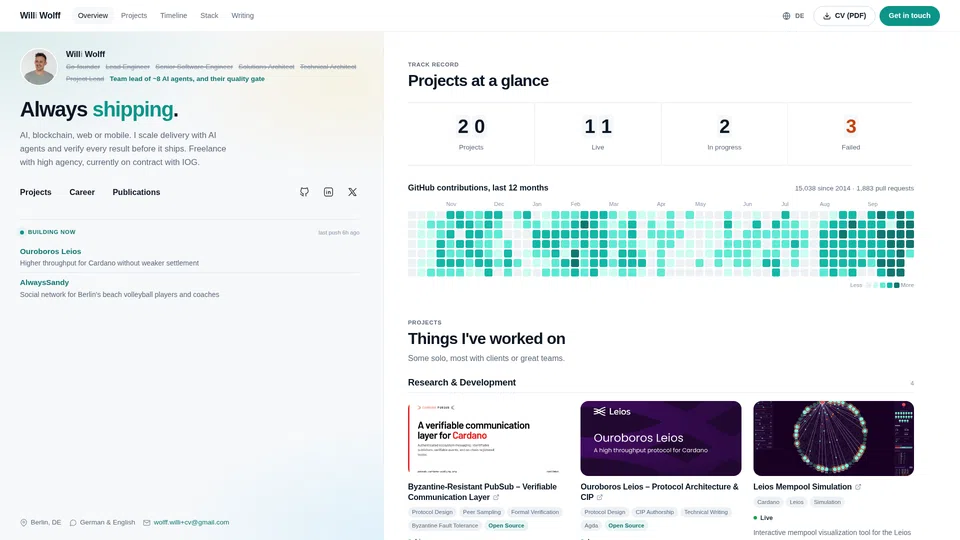Open the LinkedIn profile icon
Viewport: 960px width, 540px height.
(x=328, y=192)
